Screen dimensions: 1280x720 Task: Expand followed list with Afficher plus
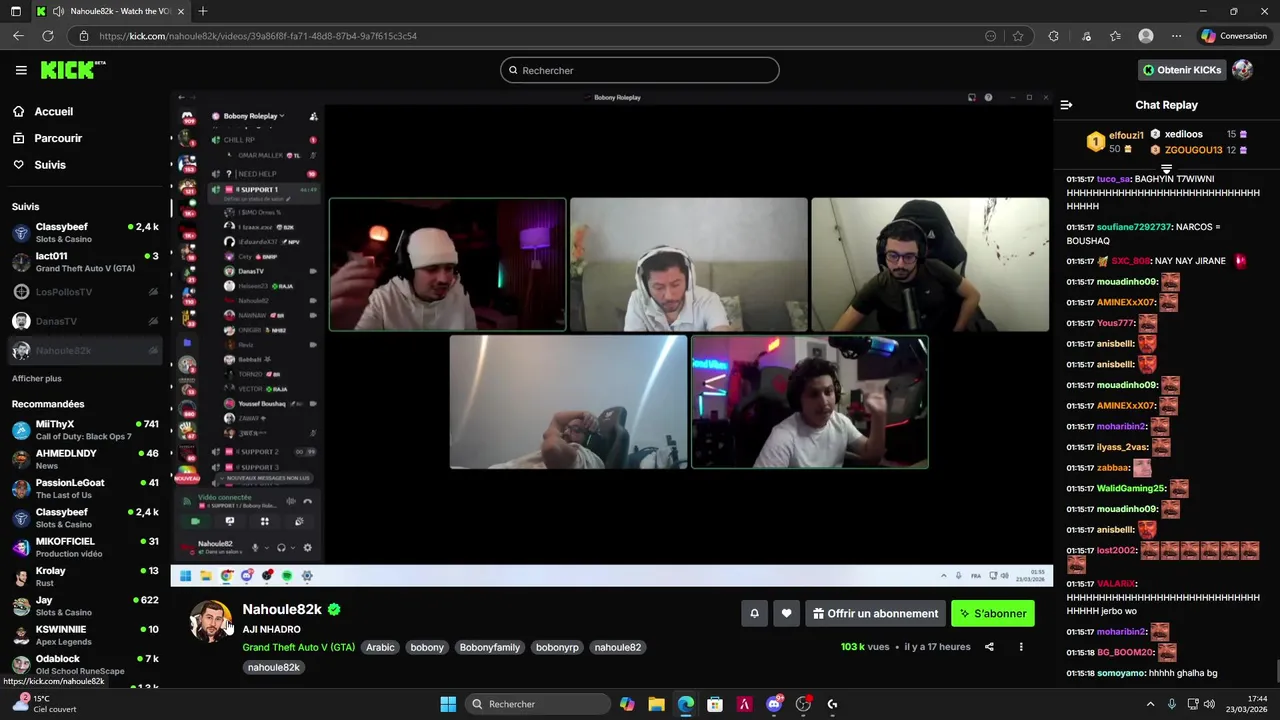(x=37, y=379)
